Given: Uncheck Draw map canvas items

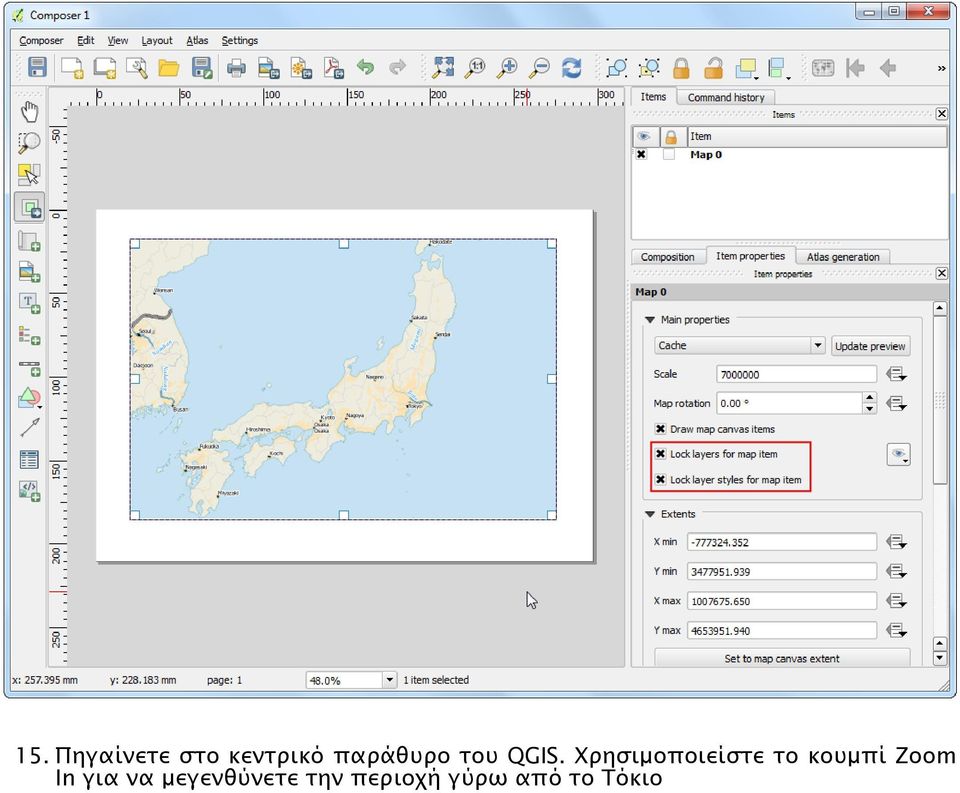Looking at the screenshot, I should coord(661,429).
